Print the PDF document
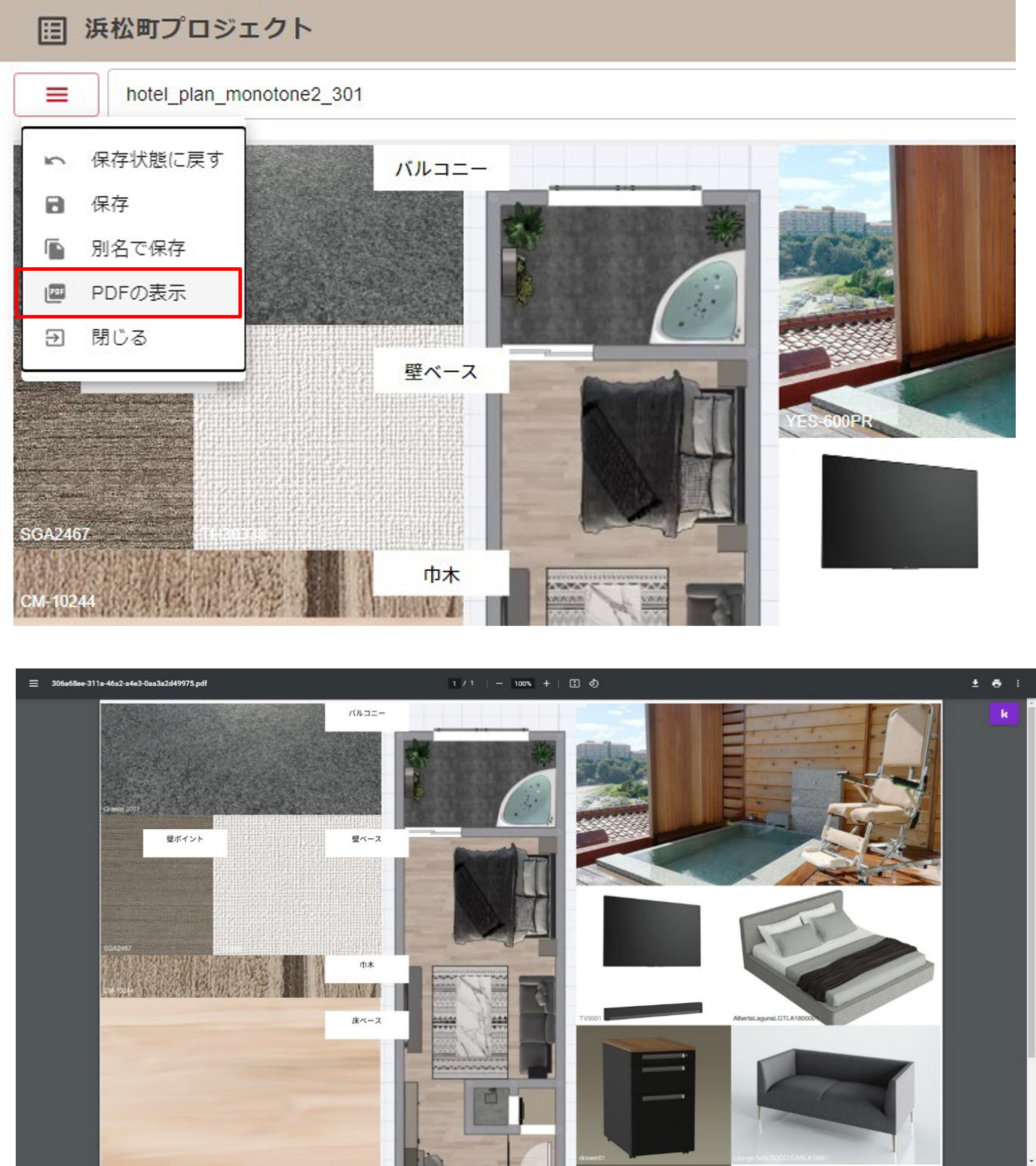The height and width of the screenshot is (1166, 1036). [996, 683]
